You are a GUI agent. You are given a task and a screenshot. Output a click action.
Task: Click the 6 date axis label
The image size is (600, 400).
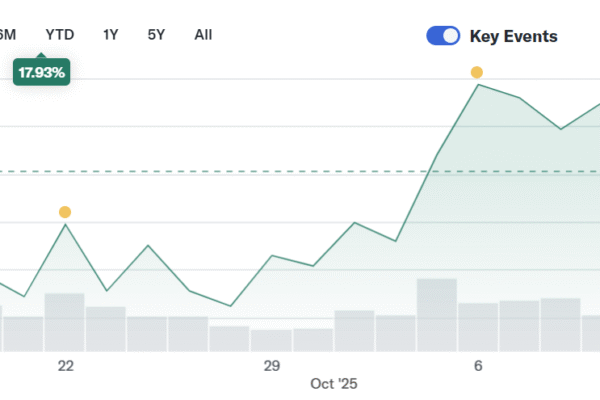coord(477,366)
